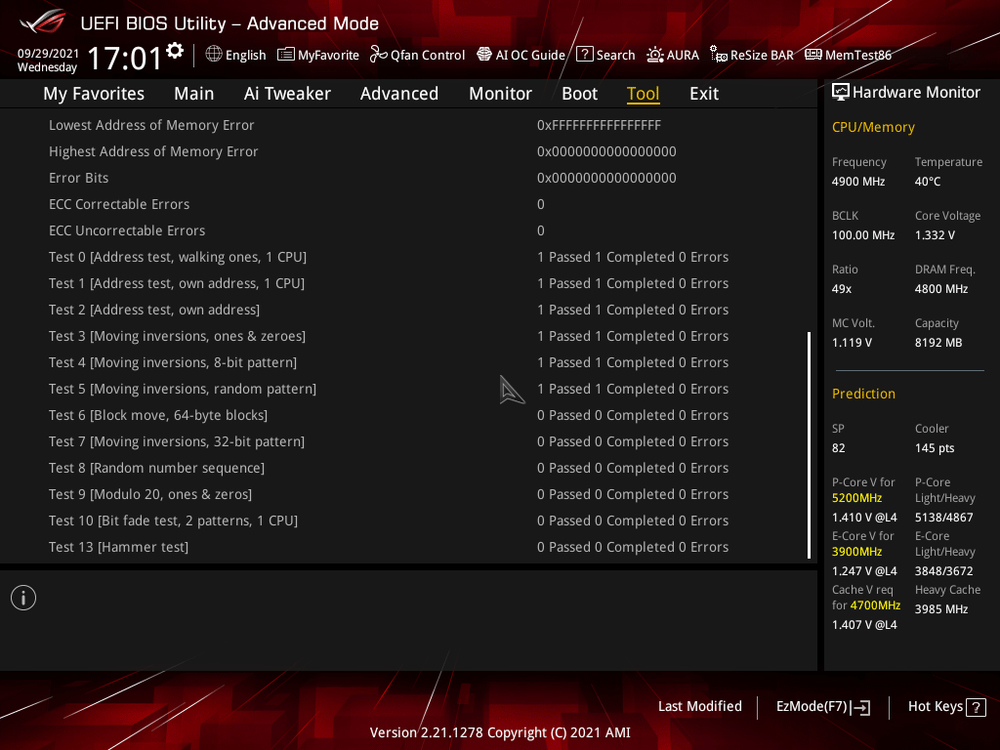Viewport: 1000px width, 750px height.
Task: Click the settings gear next to the clock
Action: coord(175,50)
